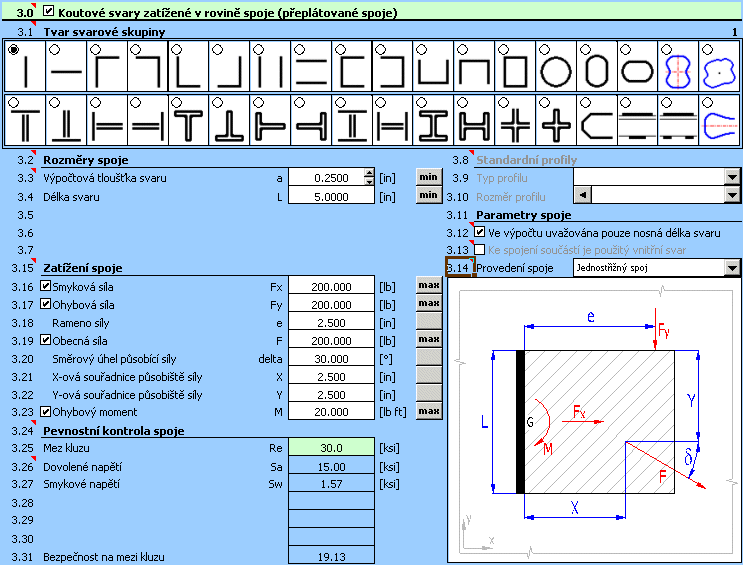Choose the inverted U-shaped weld group
The width and height of the screenshot is (743, 565).
pyautogui.click(x=462, y=49)
